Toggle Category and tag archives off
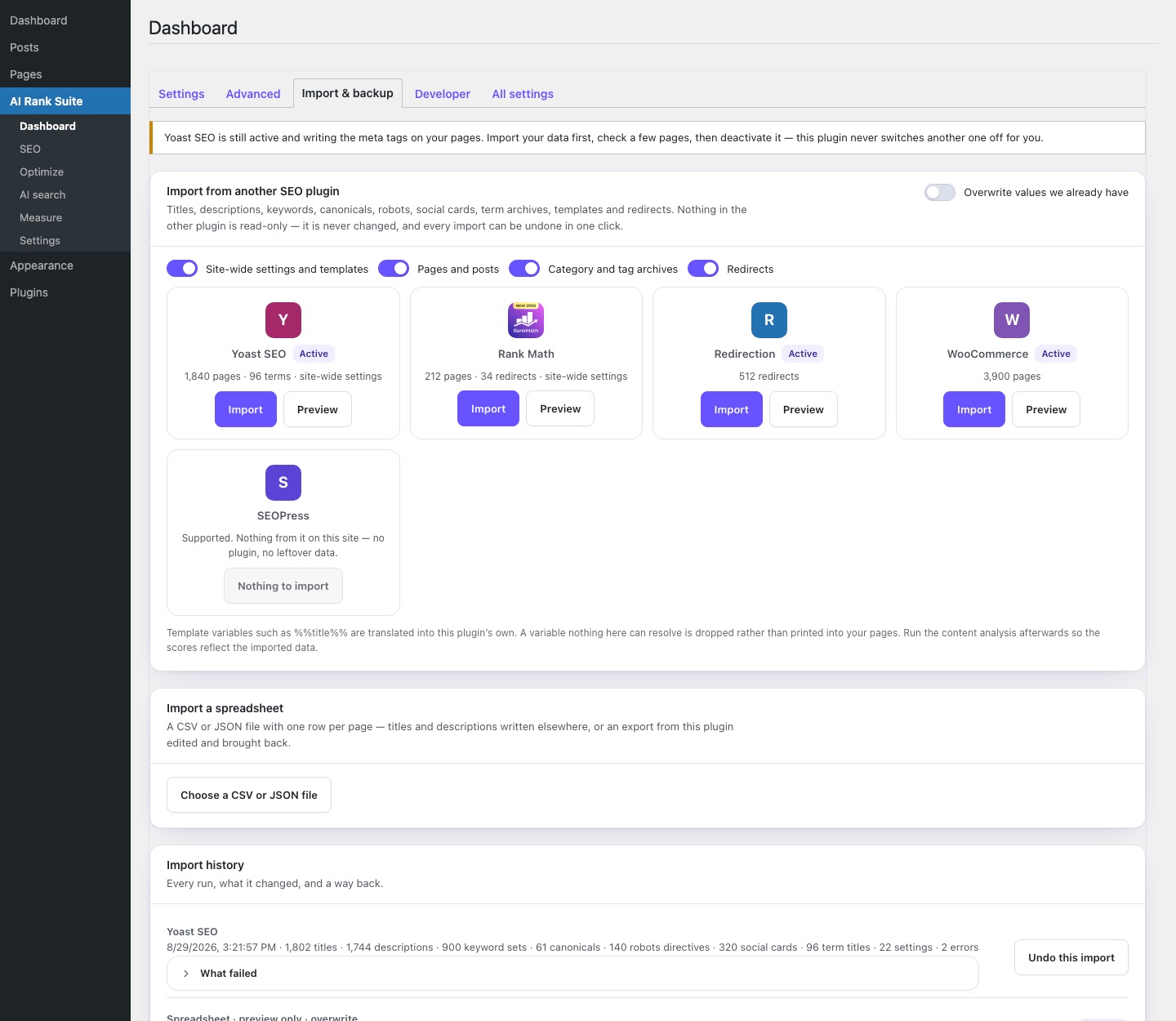 point(524,269)
